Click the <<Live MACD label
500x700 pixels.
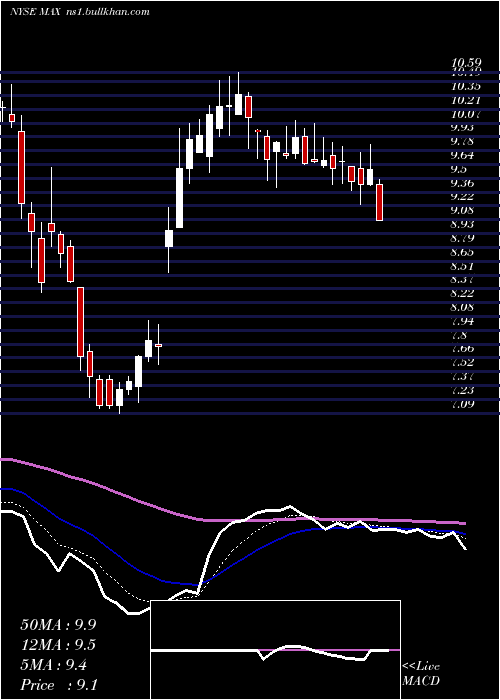421,674
